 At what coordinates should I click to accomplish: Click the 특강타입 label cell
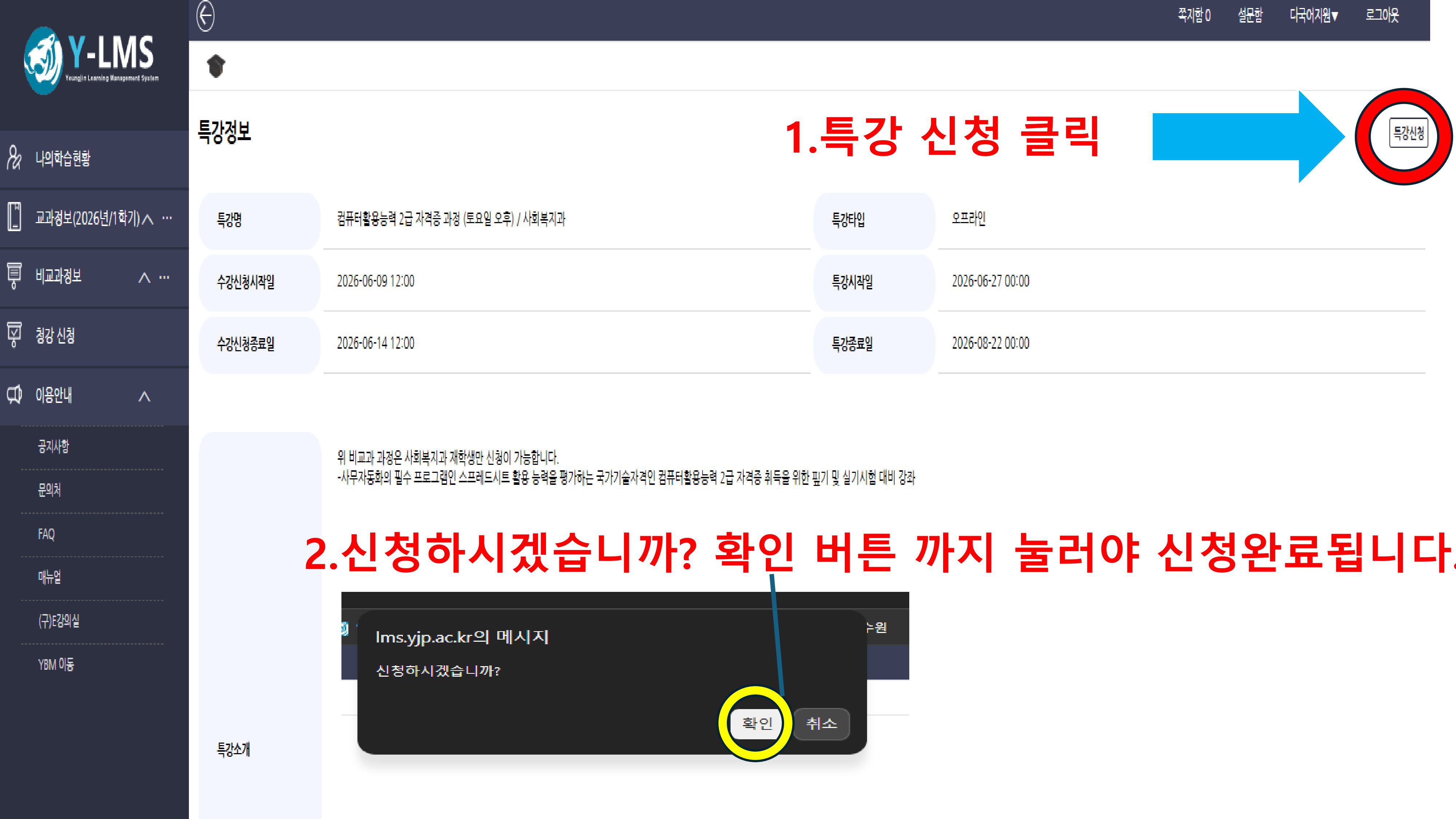874,221
